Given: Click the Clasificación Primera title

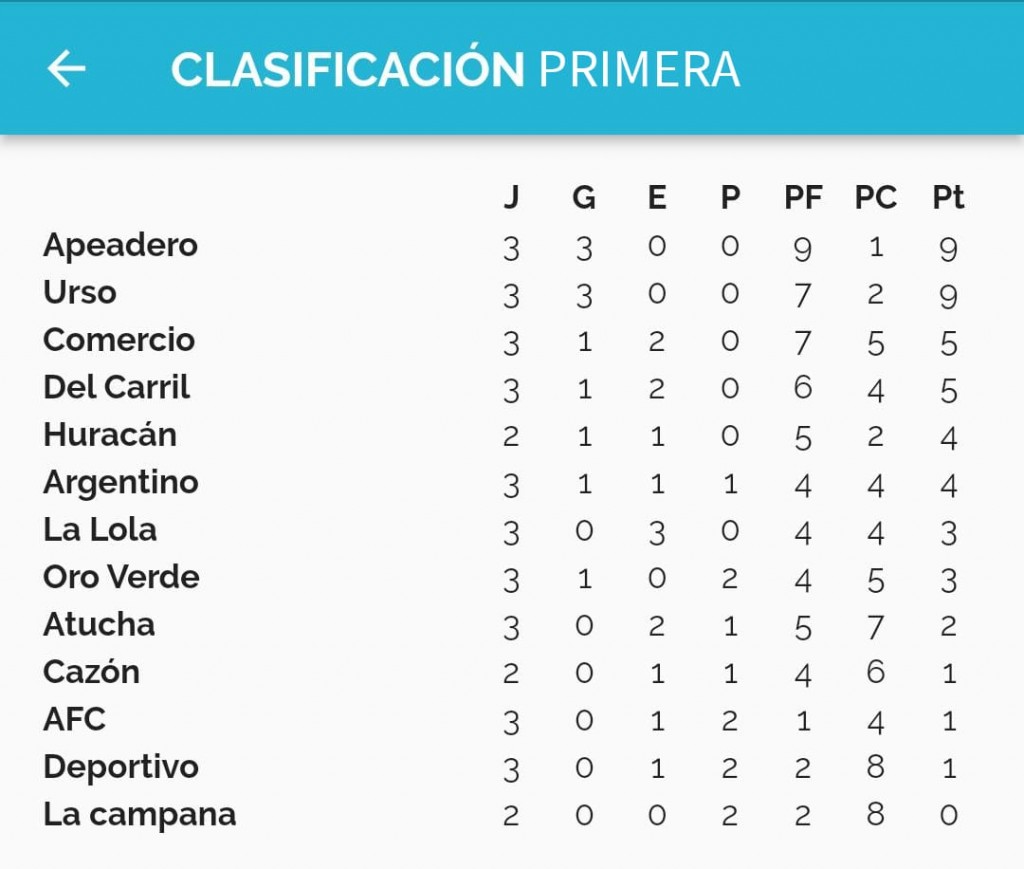Looking at the screenshot, I should click(455, 69).
